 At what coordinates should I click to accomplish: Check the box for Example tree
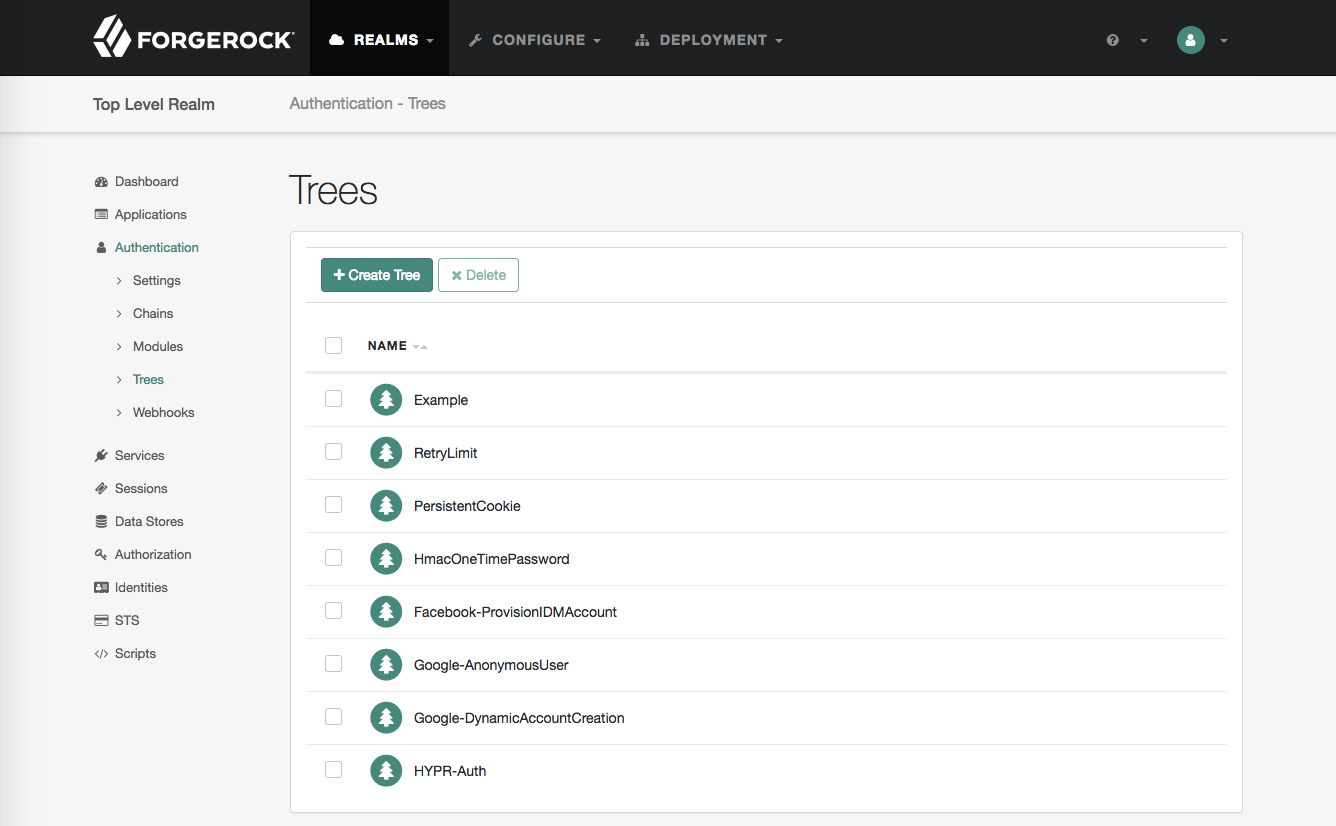(x=334, y=399)
